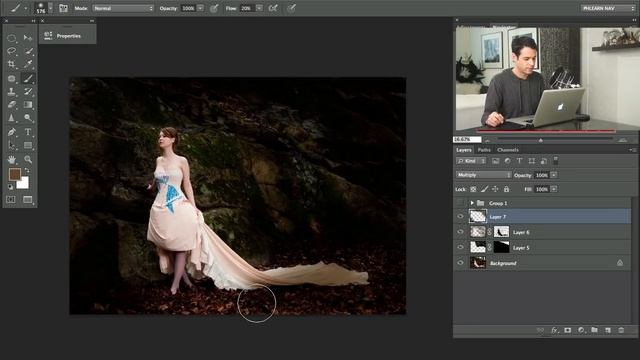
Task: Open the Multiply blend mode dropdown
Action: point(483,175)
